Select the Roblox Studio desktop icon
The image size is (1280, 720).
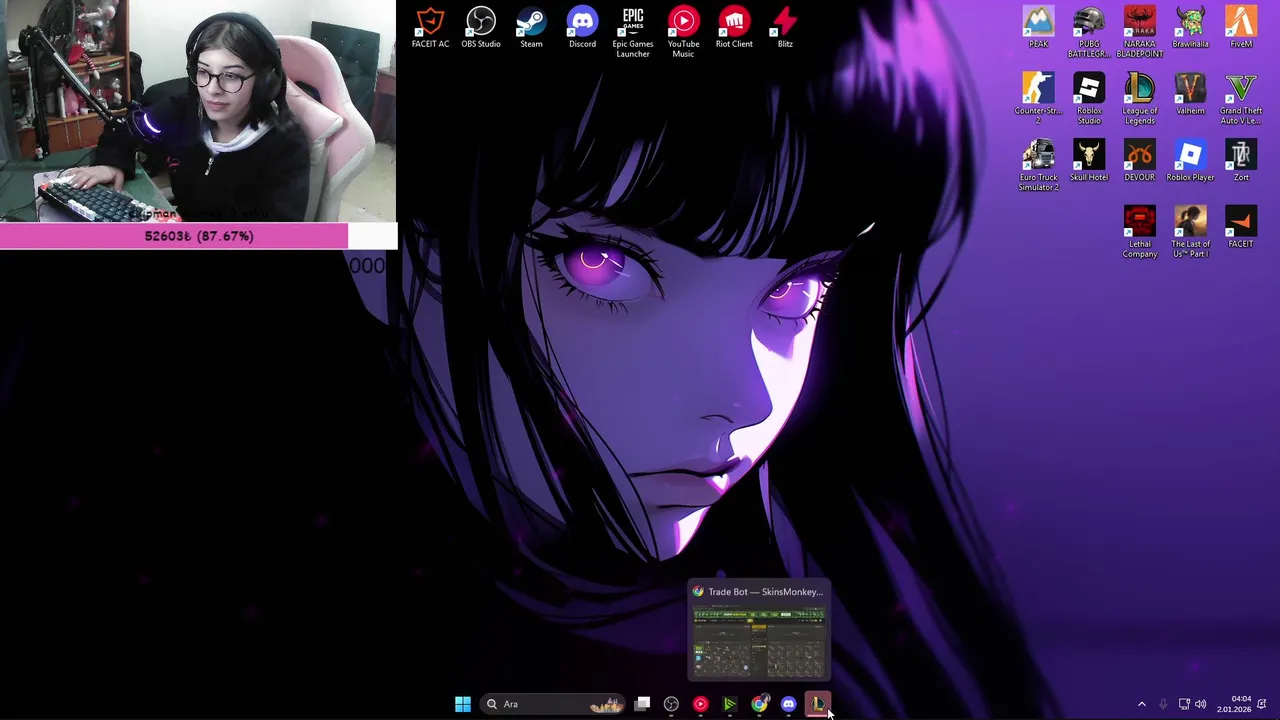1089,98
